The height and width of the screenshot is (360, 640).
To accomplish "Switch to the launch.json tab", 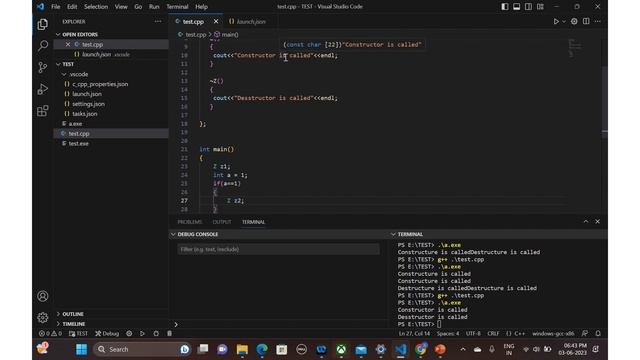I will point(247,22).
